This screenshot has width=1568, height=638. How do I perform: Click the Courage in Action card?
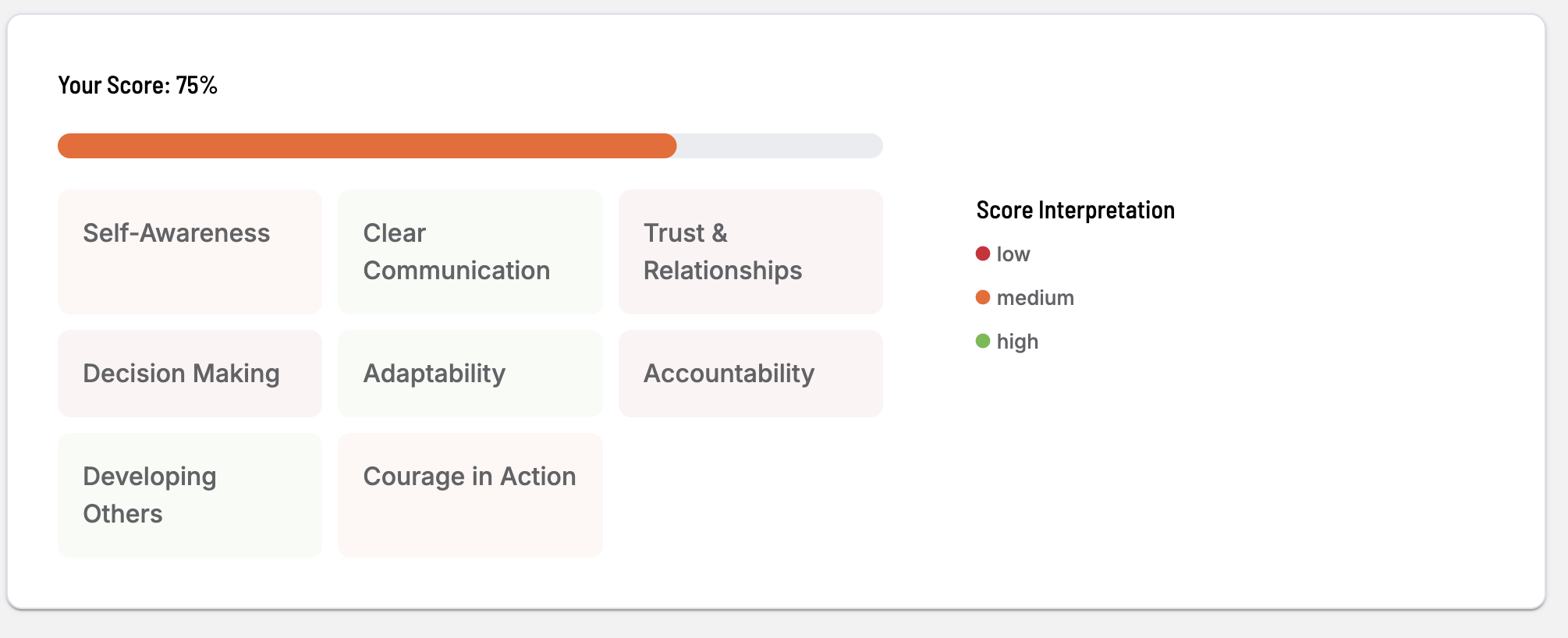pos(470,494)
